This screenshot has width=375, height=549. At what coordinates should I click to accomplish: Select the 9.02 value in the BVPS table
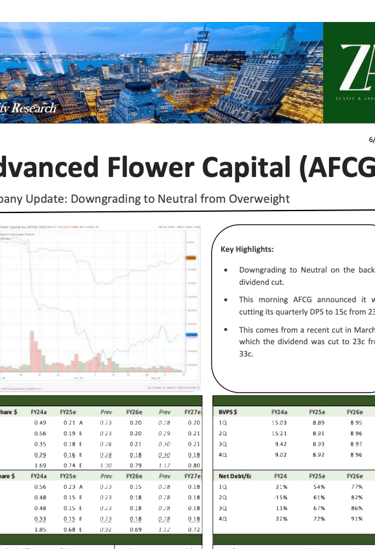coord(281,455)
